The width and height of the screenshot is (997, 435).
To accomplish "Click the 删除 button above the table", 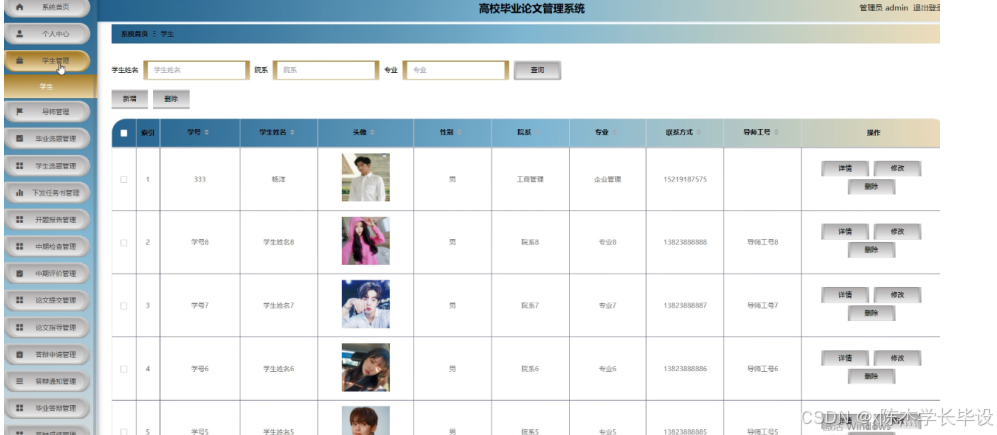I will click(x=171, y=99).
